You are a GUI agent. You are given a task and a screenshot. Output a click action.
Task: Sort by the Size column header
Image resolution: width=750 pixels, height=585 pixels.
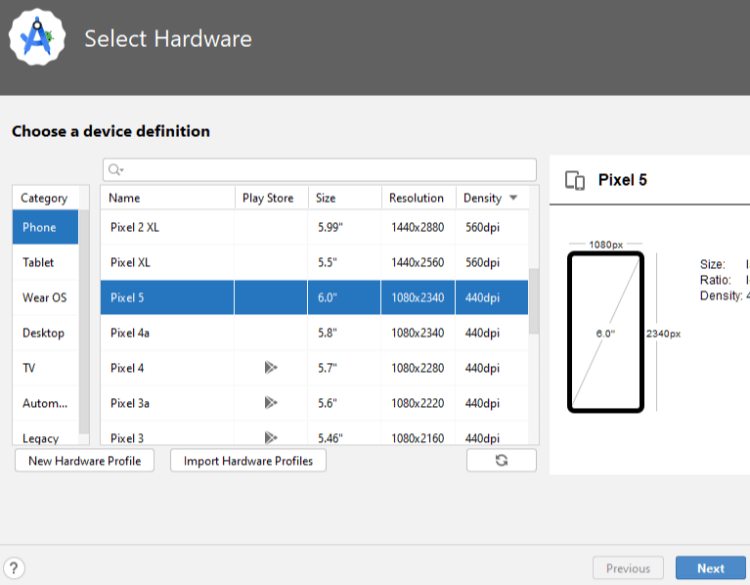tap(345, 198)
